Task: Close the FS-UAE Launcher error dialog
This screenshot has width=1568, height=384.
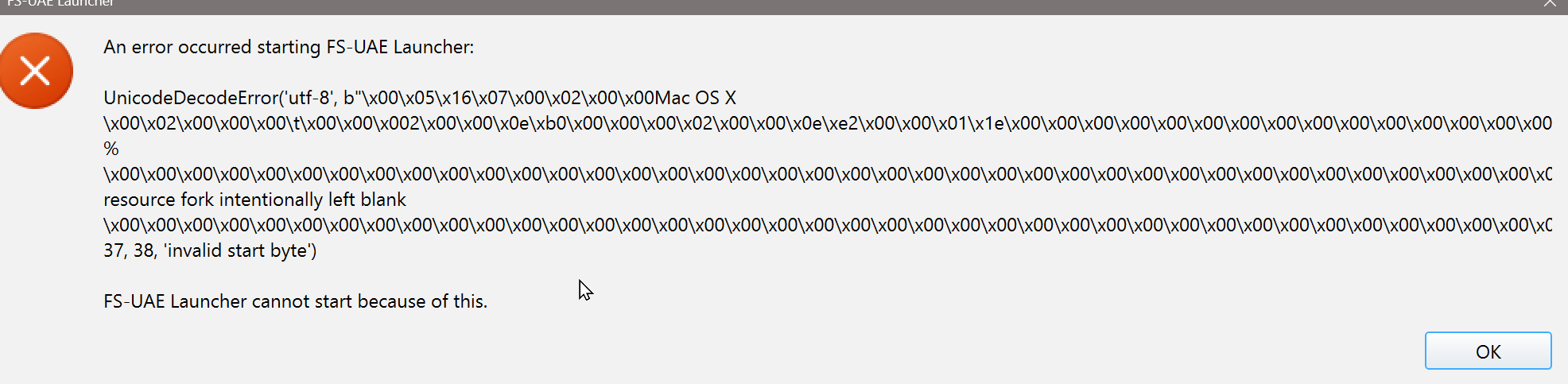Action: click(x=1550, y=4)
